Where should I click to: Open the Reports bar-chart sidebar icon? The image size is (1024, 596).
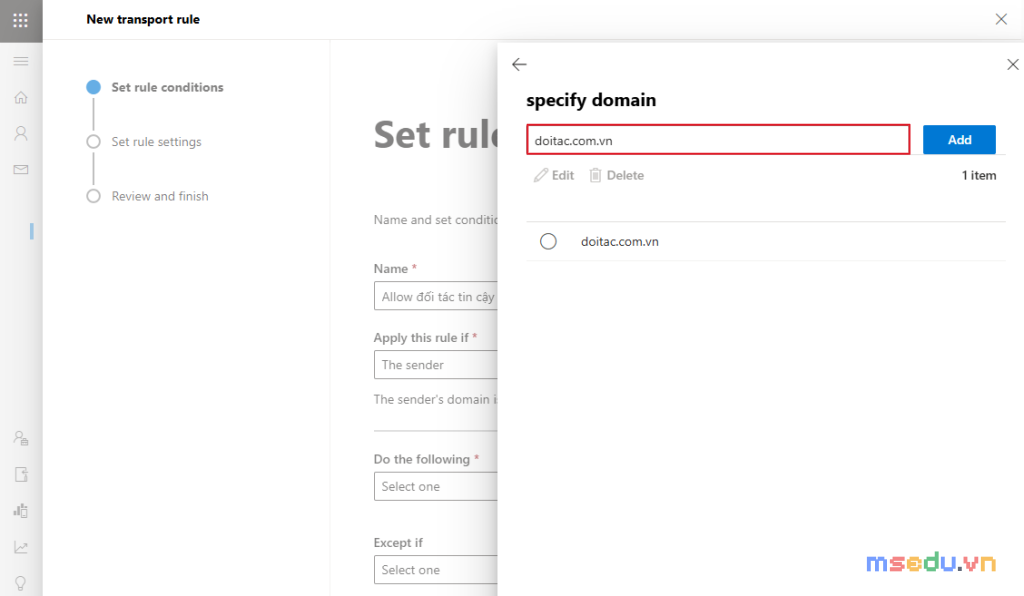[x=21, y=510]
